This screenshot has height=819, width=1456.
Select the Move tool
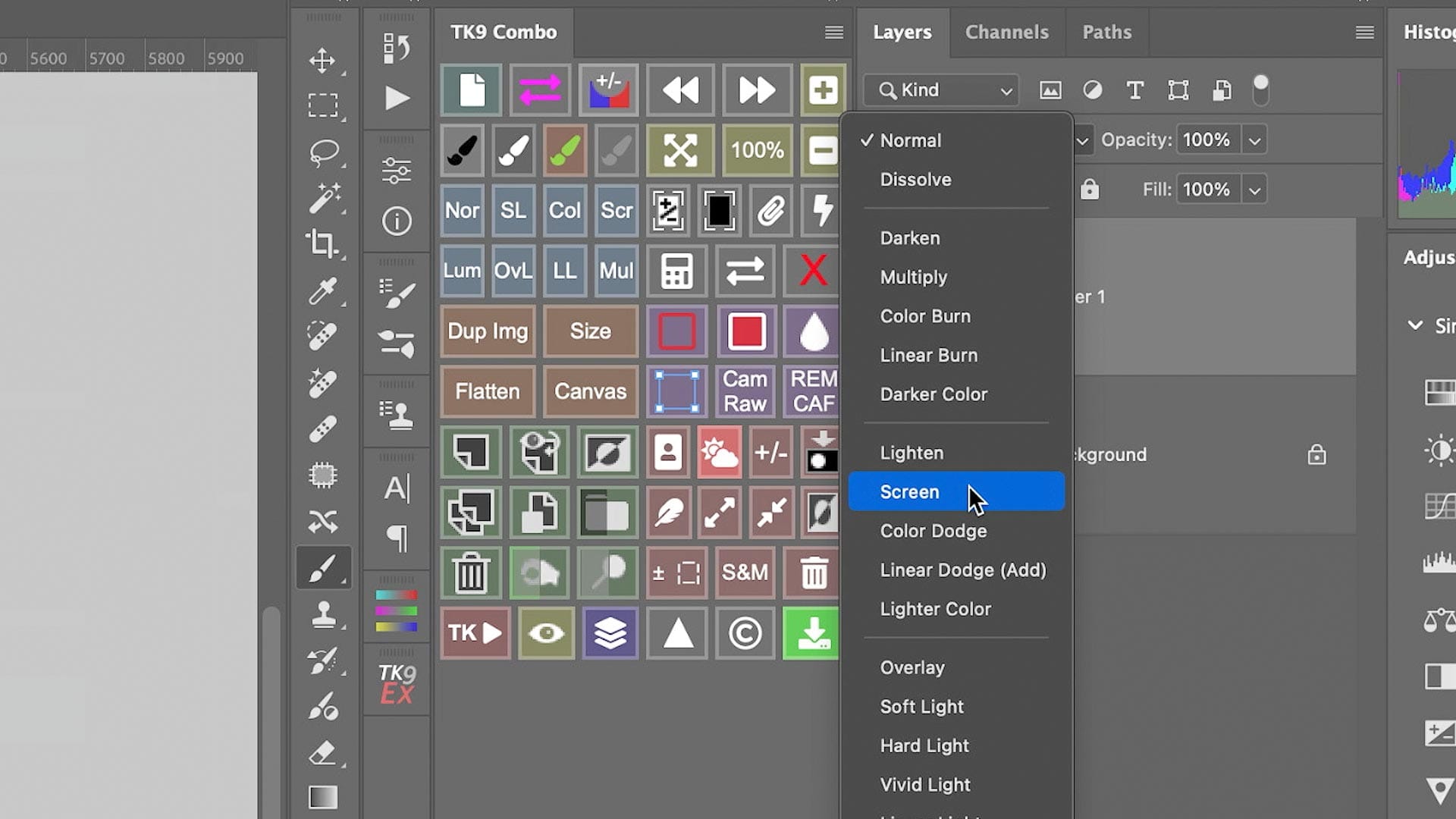point(322,60)
